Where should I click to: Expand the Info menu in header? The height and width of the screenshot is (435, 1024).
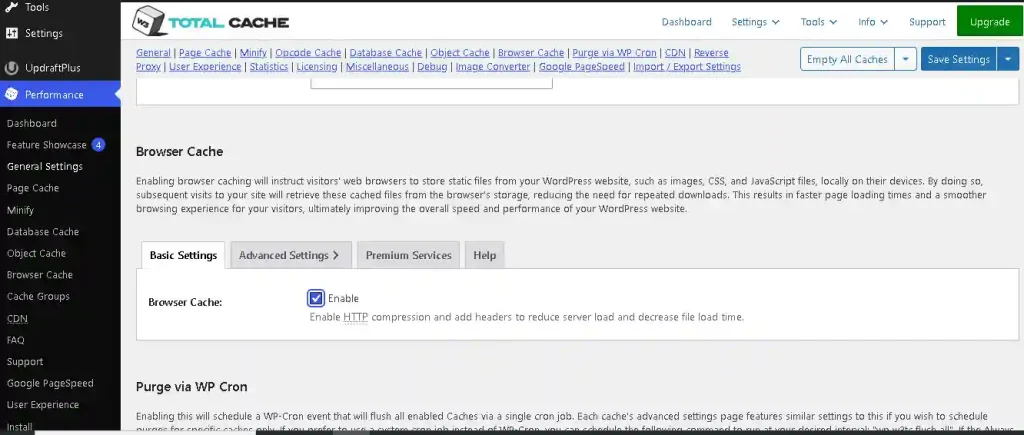(x=872, y=22)
